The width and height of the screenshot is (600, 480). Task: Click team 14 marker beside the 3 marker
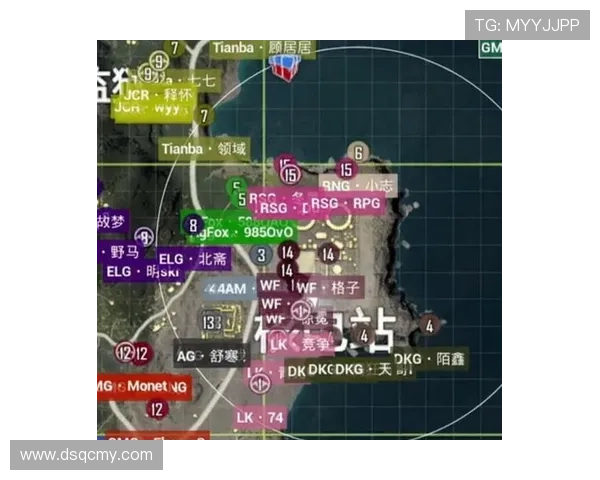(287, 252)
